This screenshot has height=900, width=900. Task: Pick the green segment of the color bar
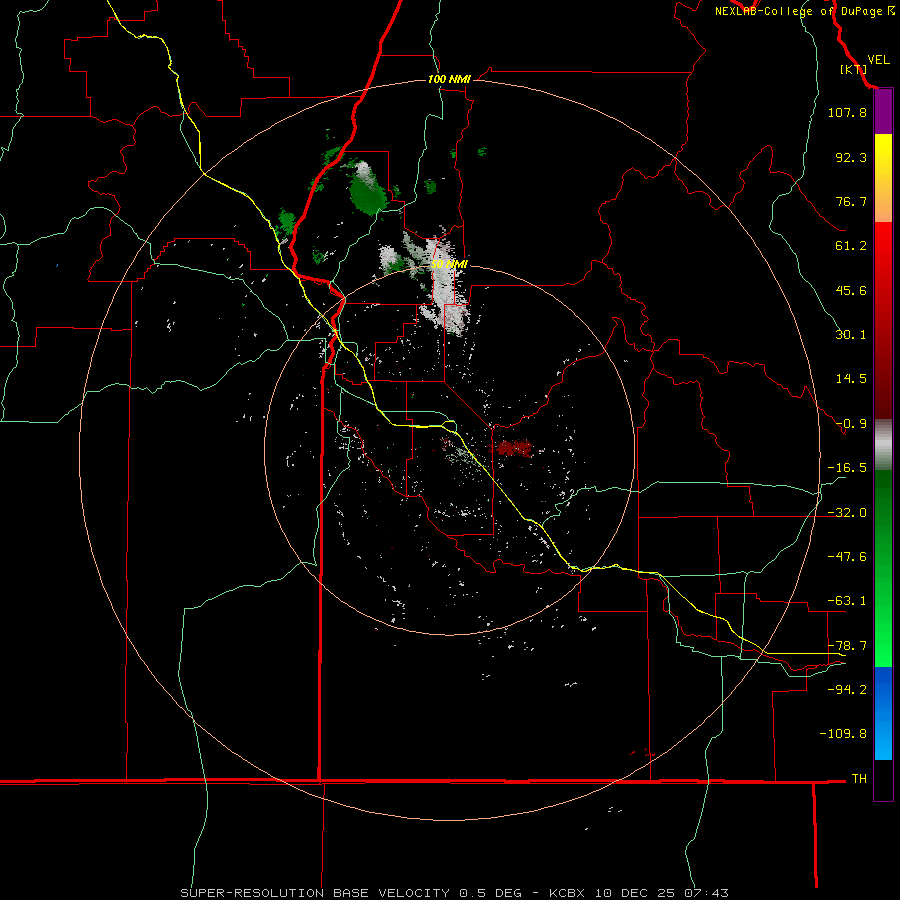[x=883, y=568]
